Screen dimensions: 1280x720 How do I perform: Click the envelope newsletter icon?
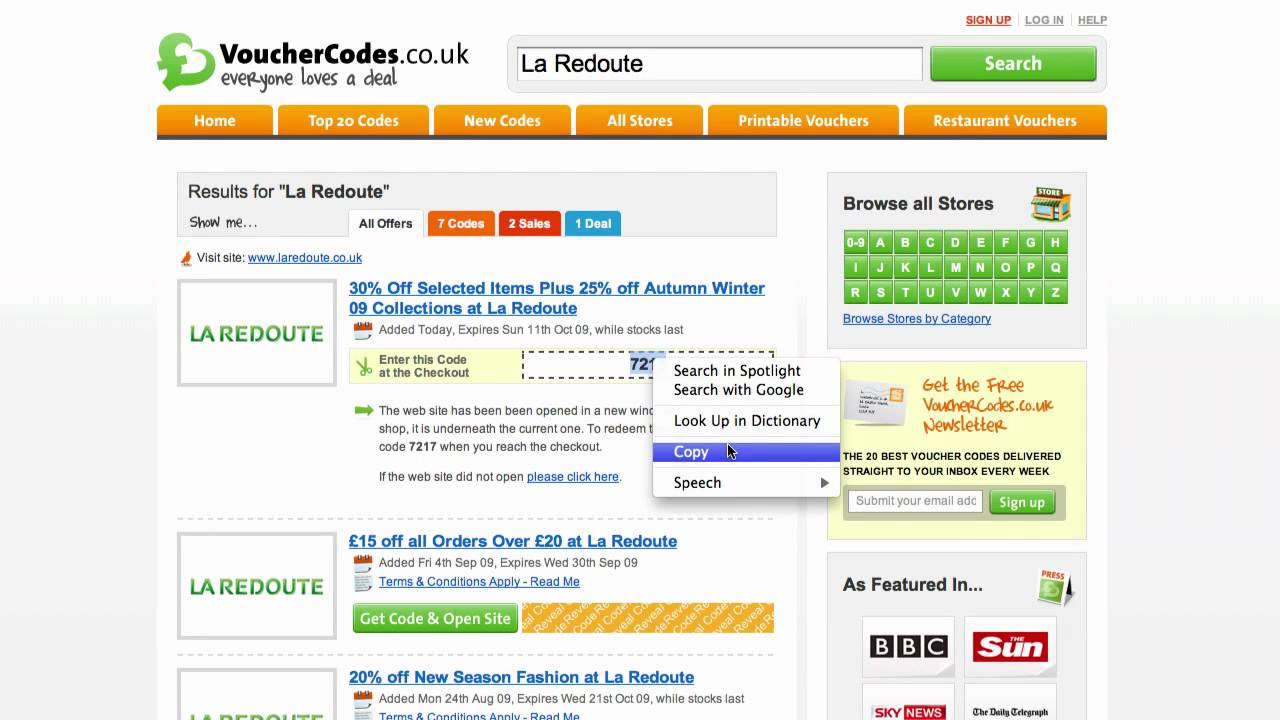pyautogui.click(x=875, y=403)
